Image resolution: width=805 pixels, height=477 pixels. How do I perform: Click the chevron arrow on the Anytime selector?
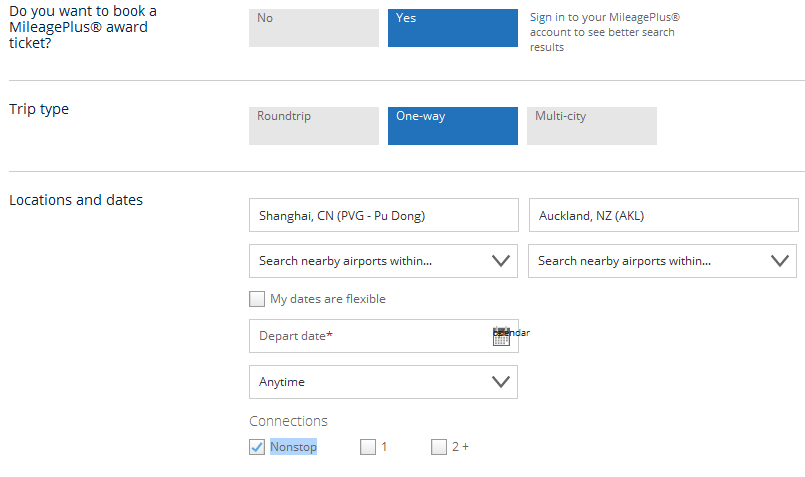point(501,382)
